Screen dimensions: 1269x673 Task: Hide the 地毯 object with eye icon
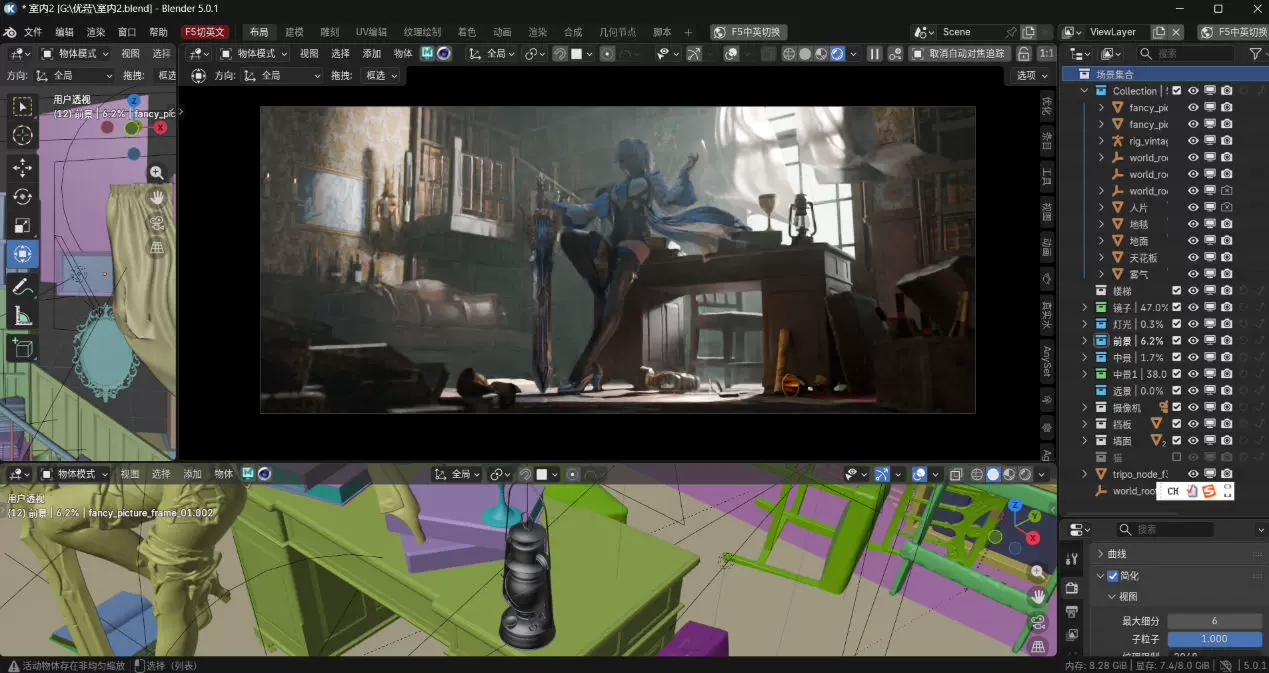(1193, 224)
